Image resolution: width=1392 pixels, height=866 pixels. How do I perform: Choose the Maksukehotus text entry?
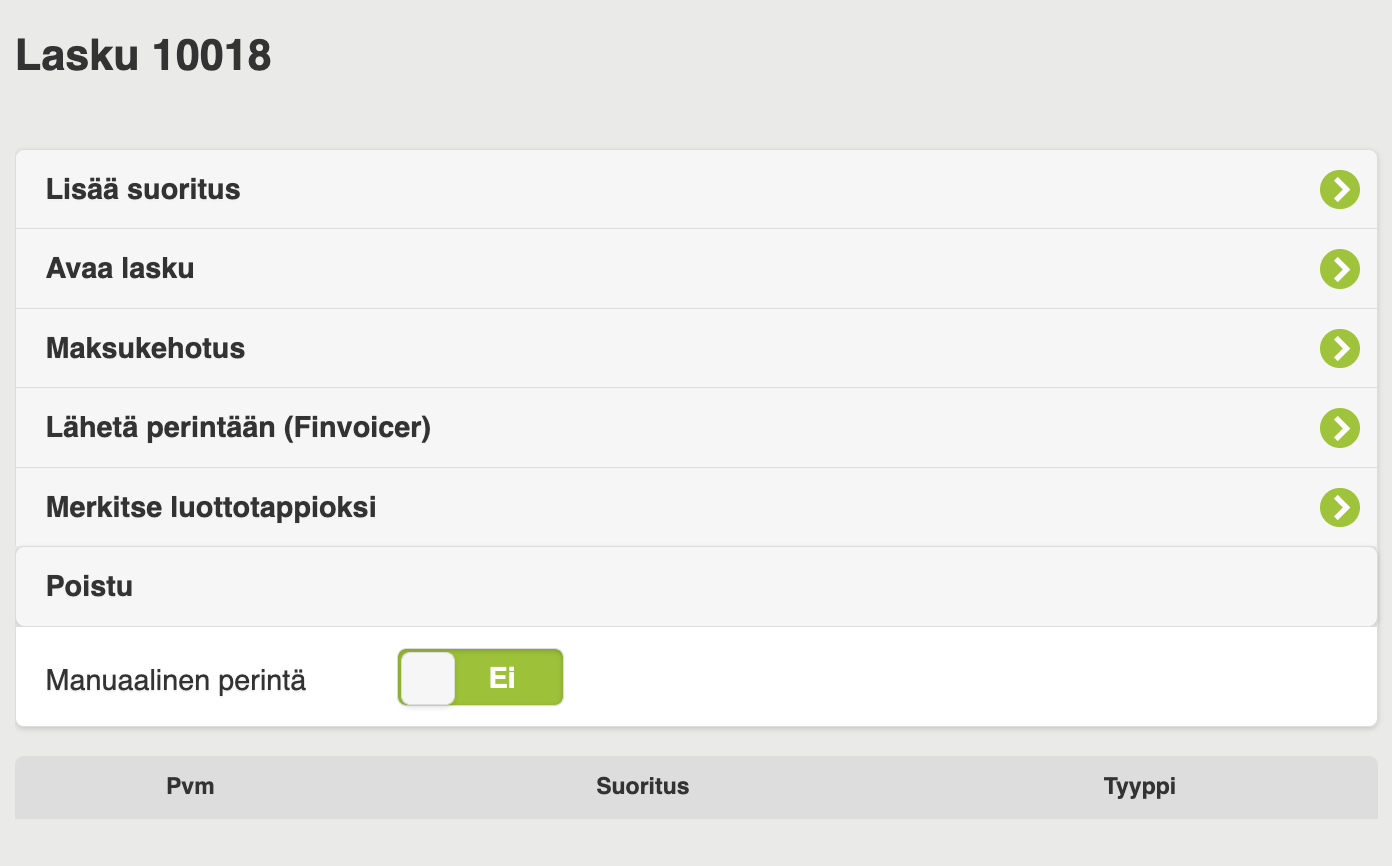(x=146, y=349)
